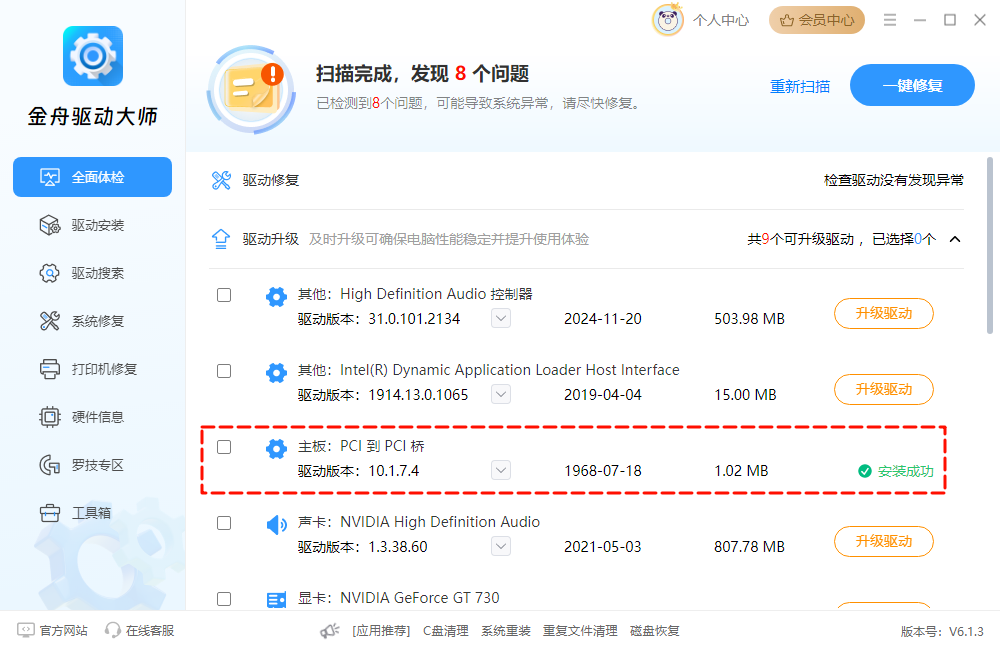Select 全面体检 in sidebar
This screenshot has width=1000, height=650.
click(x=92, y=177)
